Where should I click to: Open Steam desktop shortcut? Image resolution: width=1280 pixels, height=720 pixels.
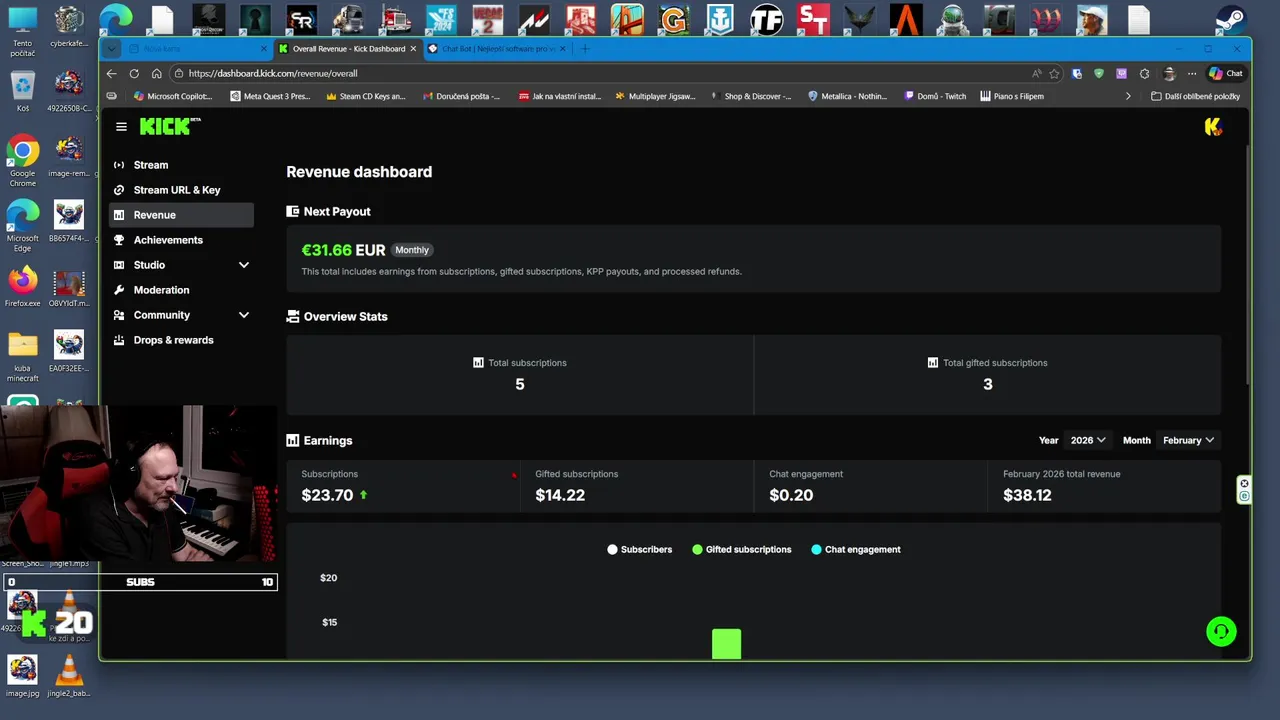tap(1230, 20)
